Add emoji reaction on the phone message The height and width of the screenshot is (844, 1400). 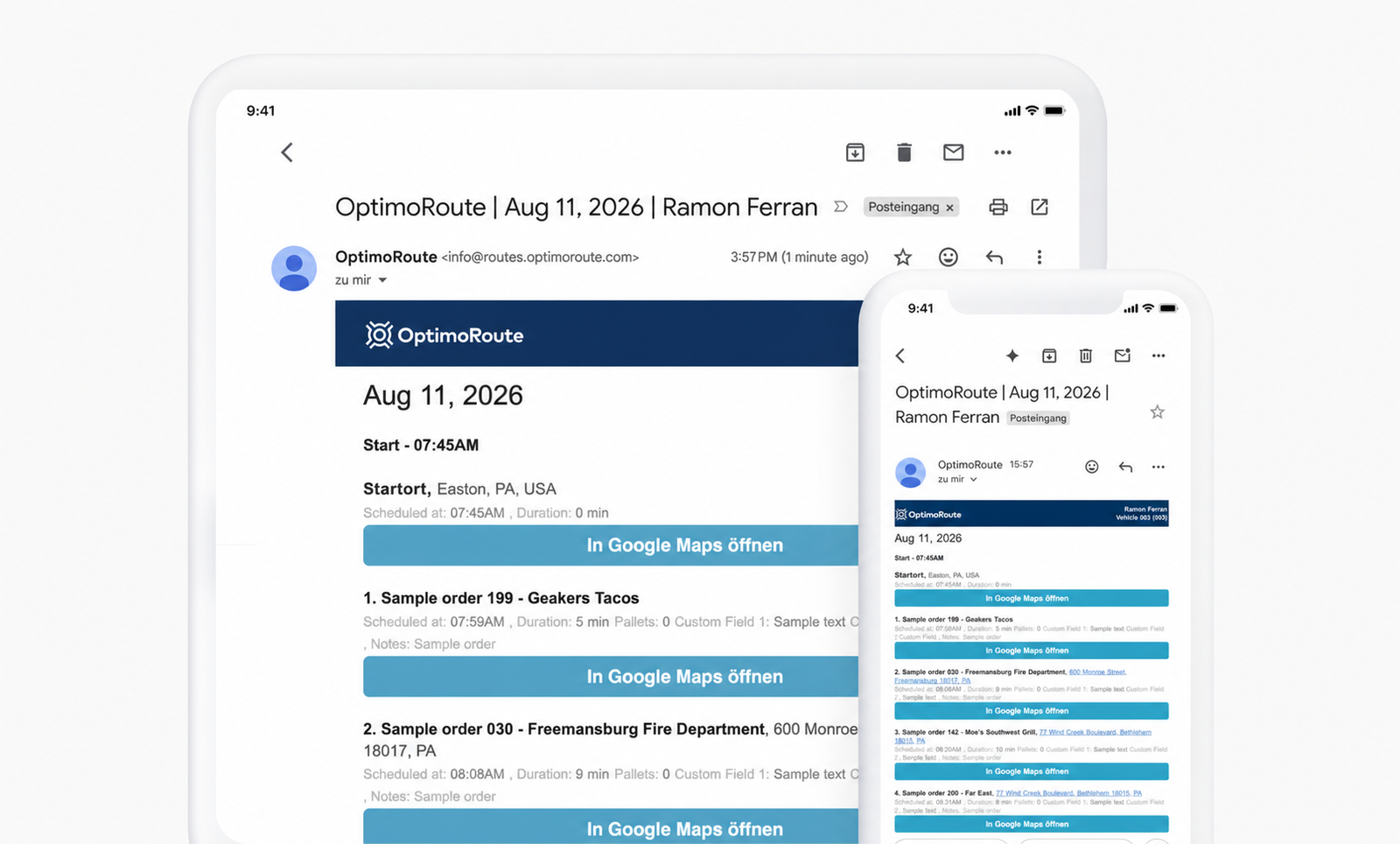(x=1092, y=467)
